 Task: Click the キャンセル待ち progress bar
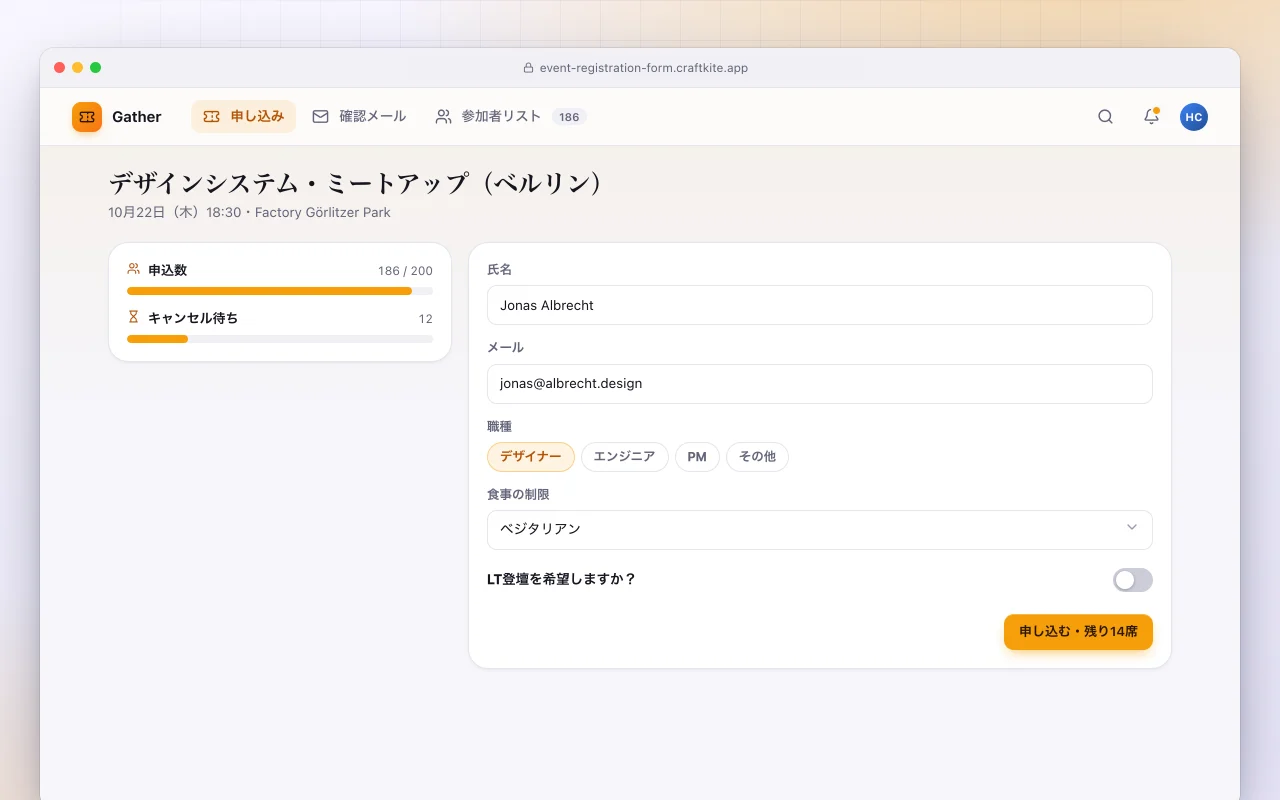(280, 339)
